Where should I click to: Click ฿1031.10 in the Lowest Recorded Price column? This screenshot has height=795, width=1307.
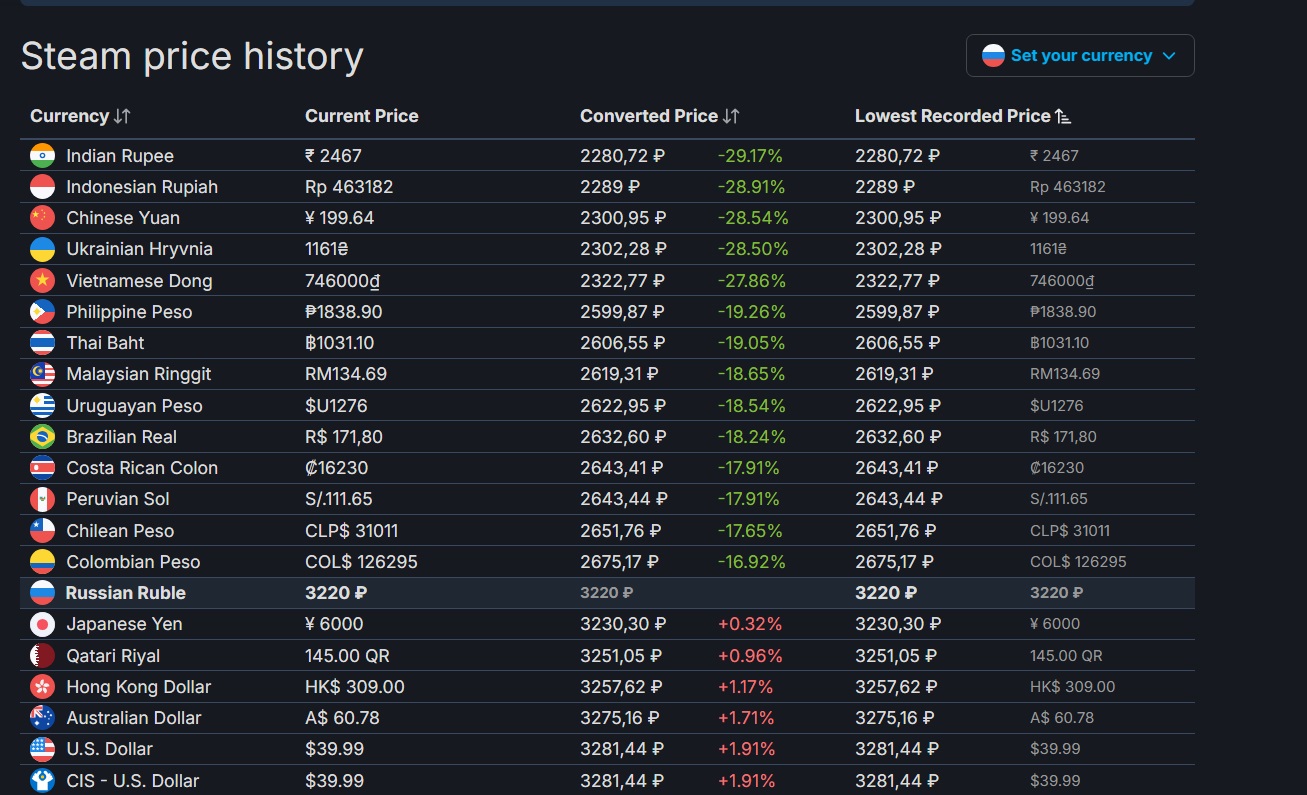[1060, 343]
